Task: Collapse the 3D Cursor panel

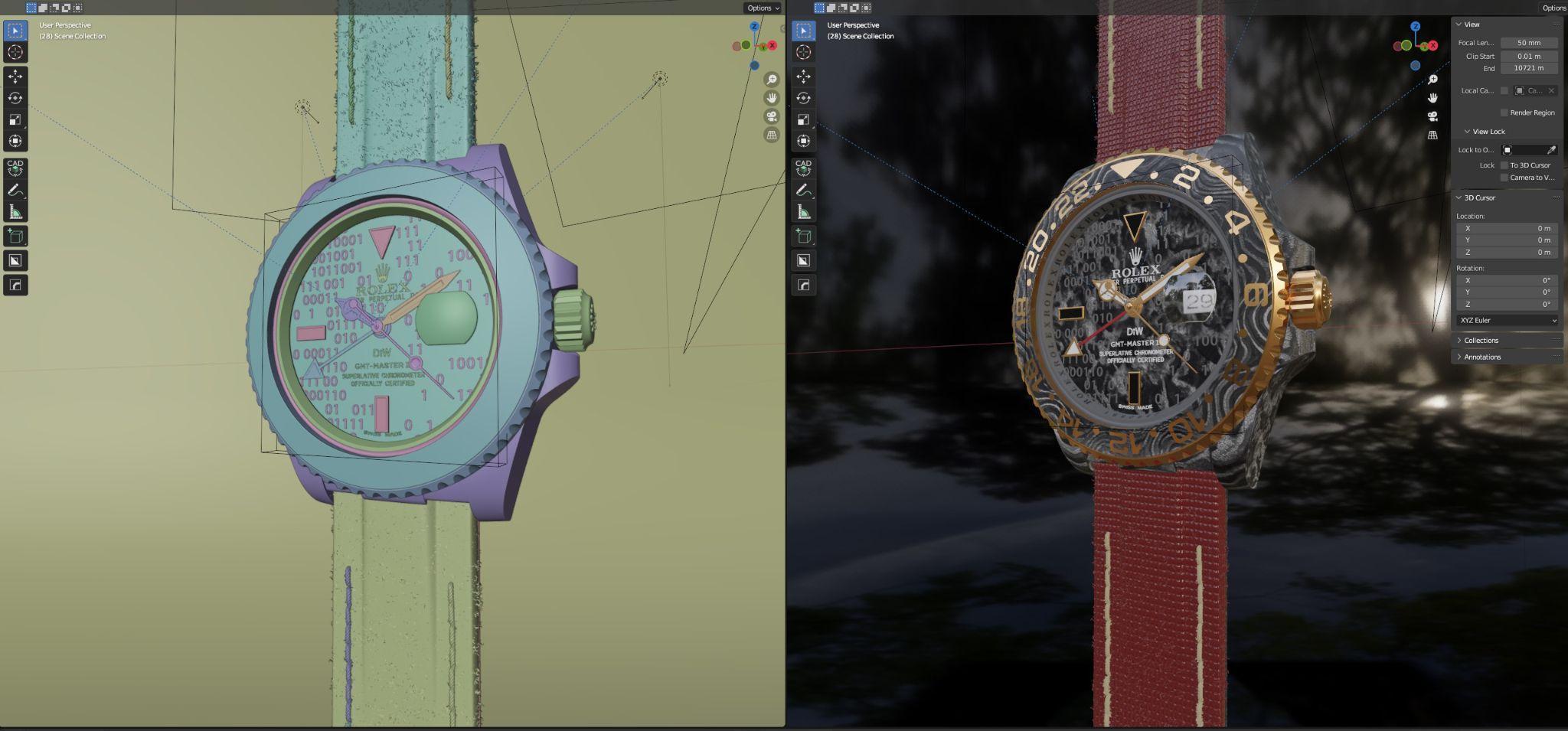Action: click(x=1459, y=197)
